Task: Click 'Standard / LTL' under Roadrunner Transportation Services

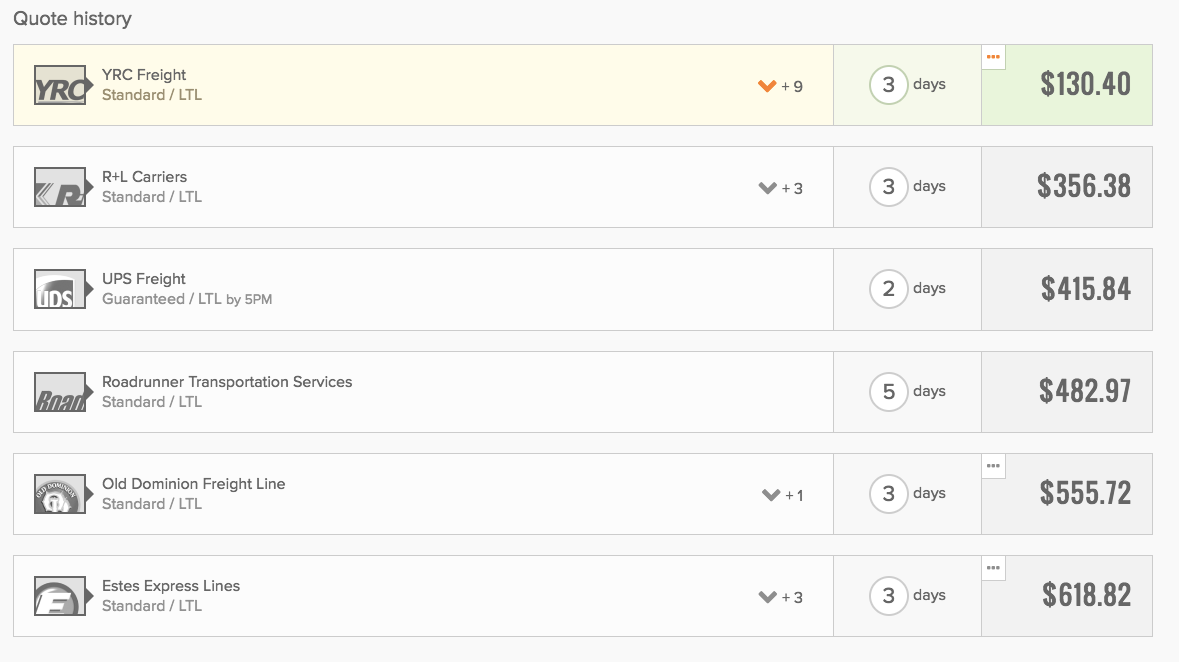Action: pos(152,402)
